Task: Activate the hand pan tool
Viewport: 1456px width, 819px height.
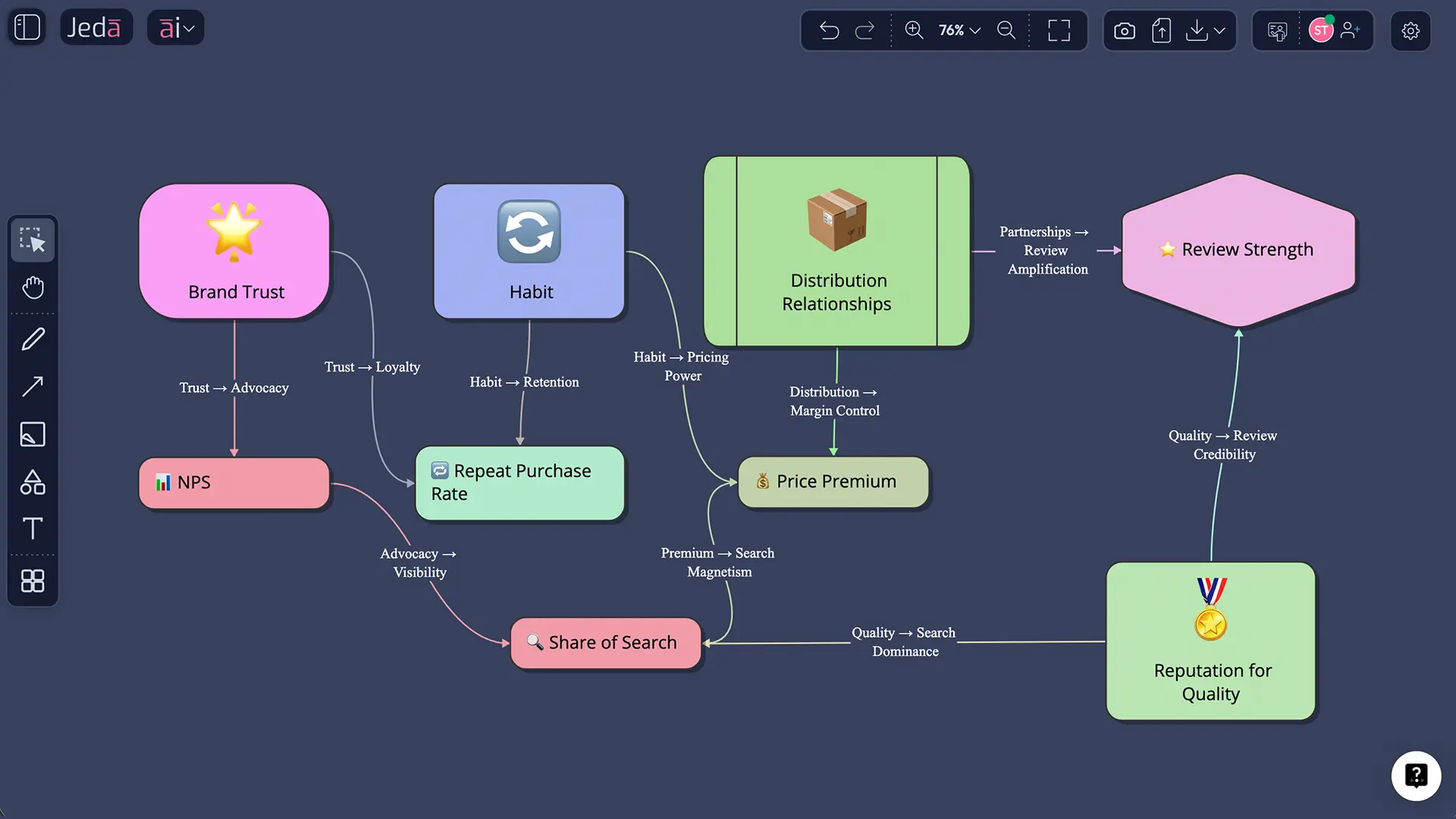Action: point(33,287)
